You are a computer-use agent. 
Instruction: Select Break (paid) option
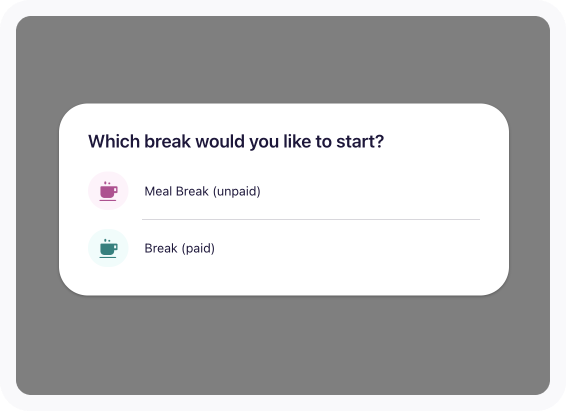click(x=284, y=248)
